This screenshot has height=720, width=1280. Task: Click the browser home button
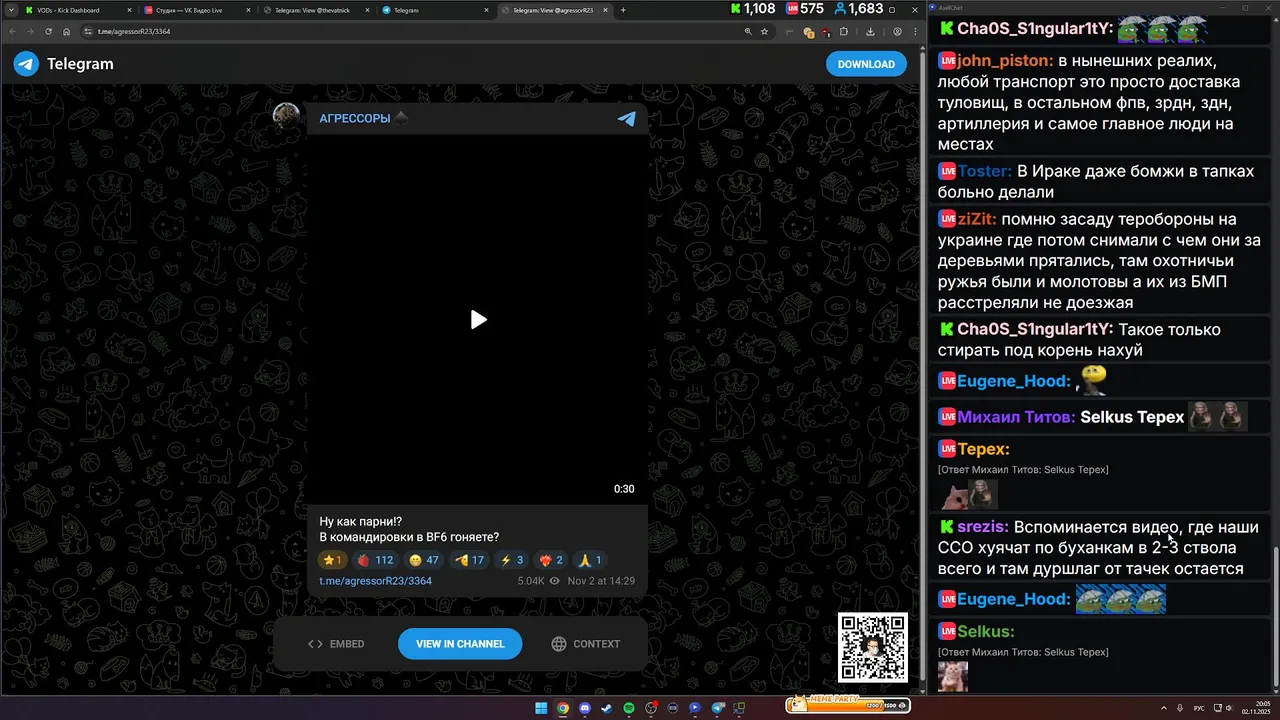tap(66, 31)
